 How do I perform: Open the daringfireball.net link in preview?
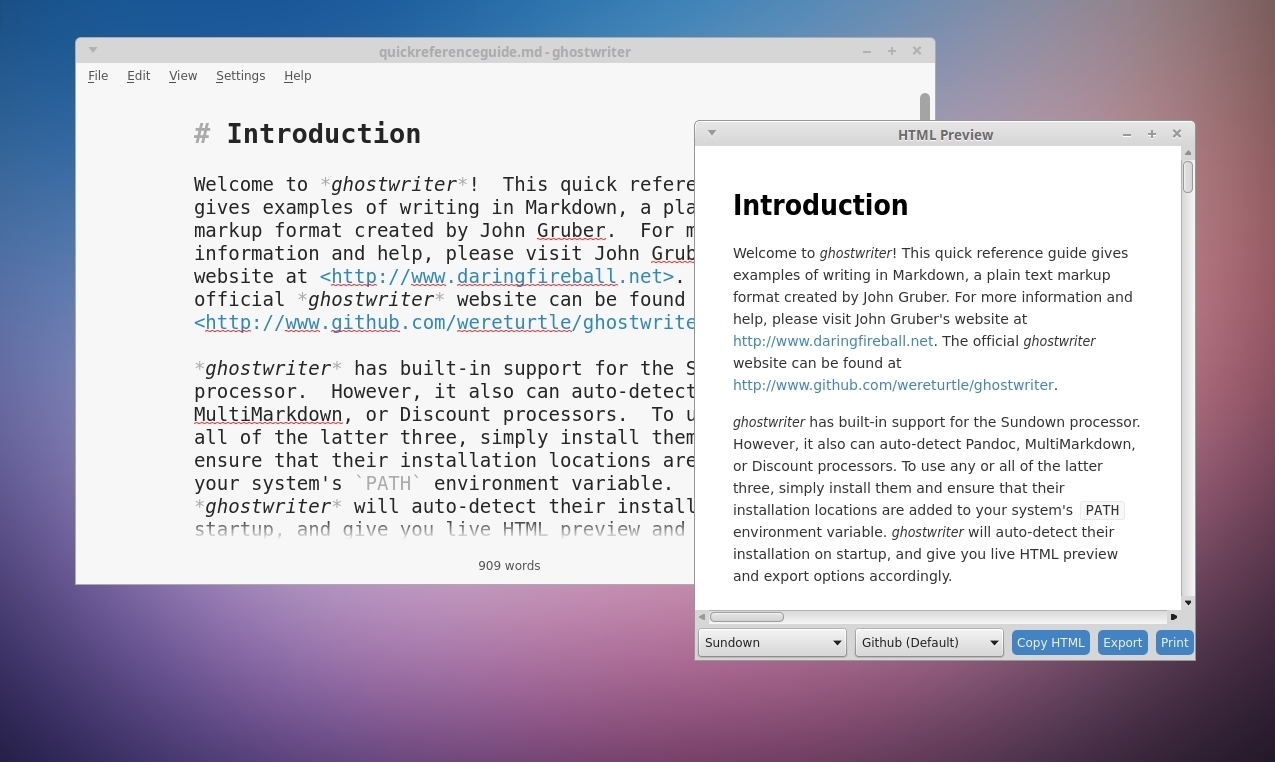833,341
